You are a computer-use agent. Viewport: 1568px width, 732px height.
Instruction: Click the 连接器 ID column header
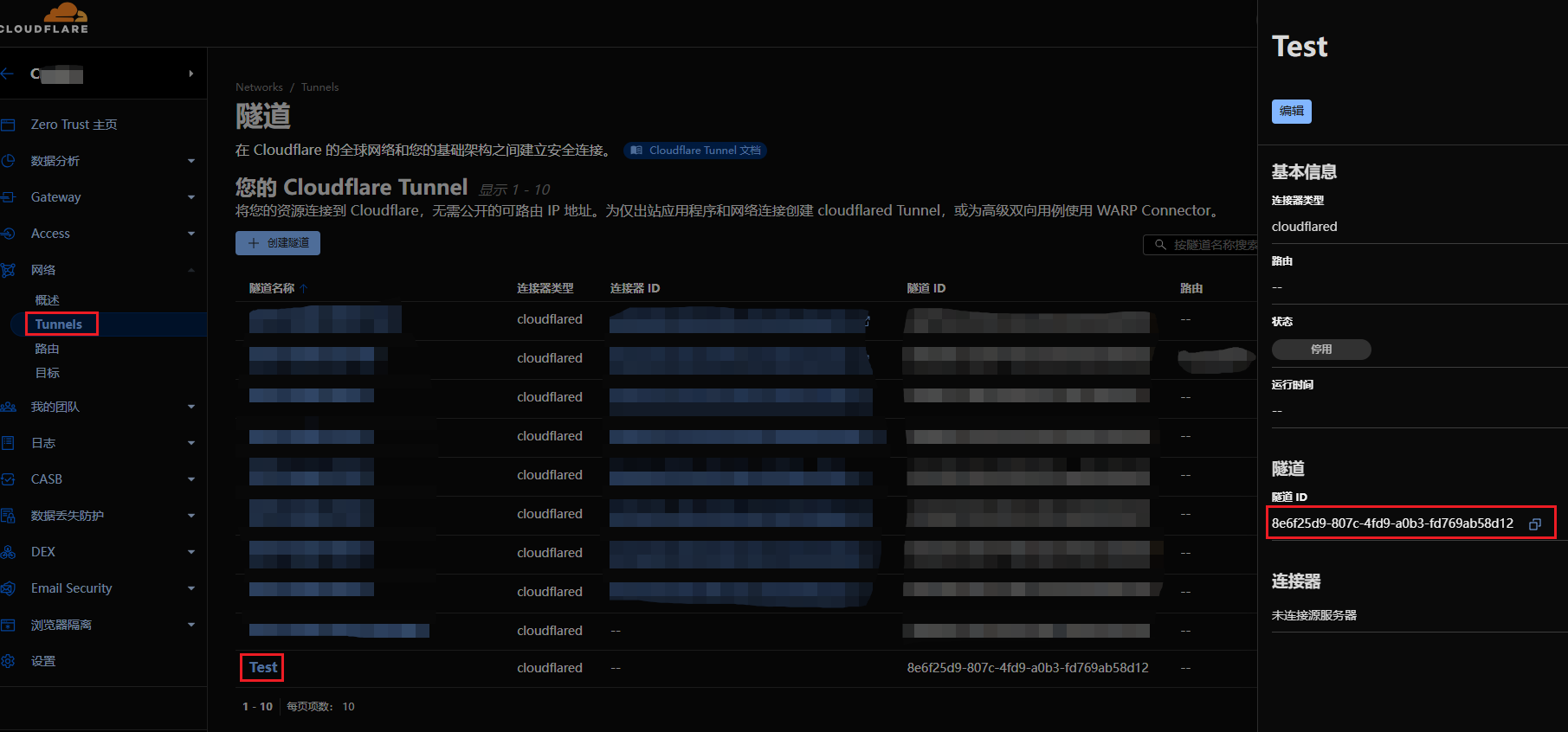[635, 288]
